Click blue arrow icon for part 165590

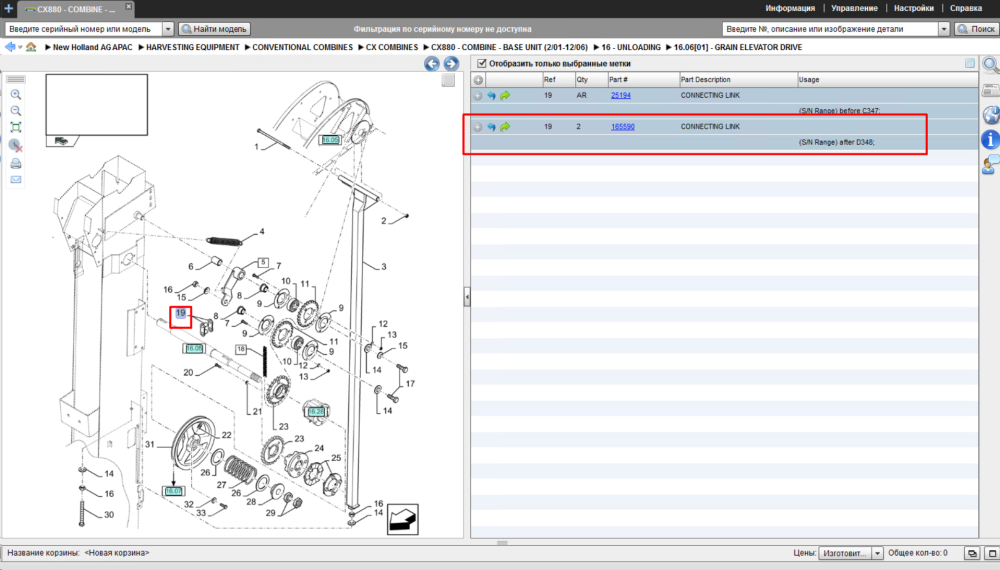click(491, 127)
